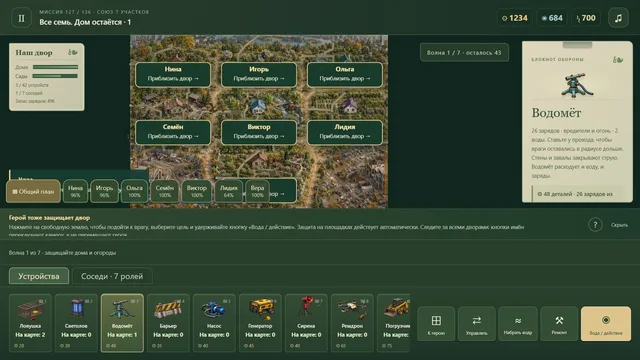Select the Генератор generator device card
This screenshot has width=640, height=360.
click(x=260, y=322)
